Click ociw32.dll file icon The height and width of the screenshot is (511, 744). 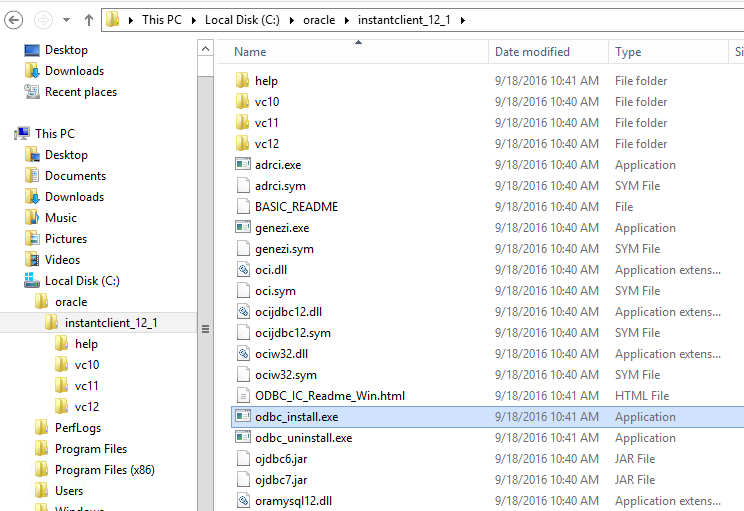(243, 353)
